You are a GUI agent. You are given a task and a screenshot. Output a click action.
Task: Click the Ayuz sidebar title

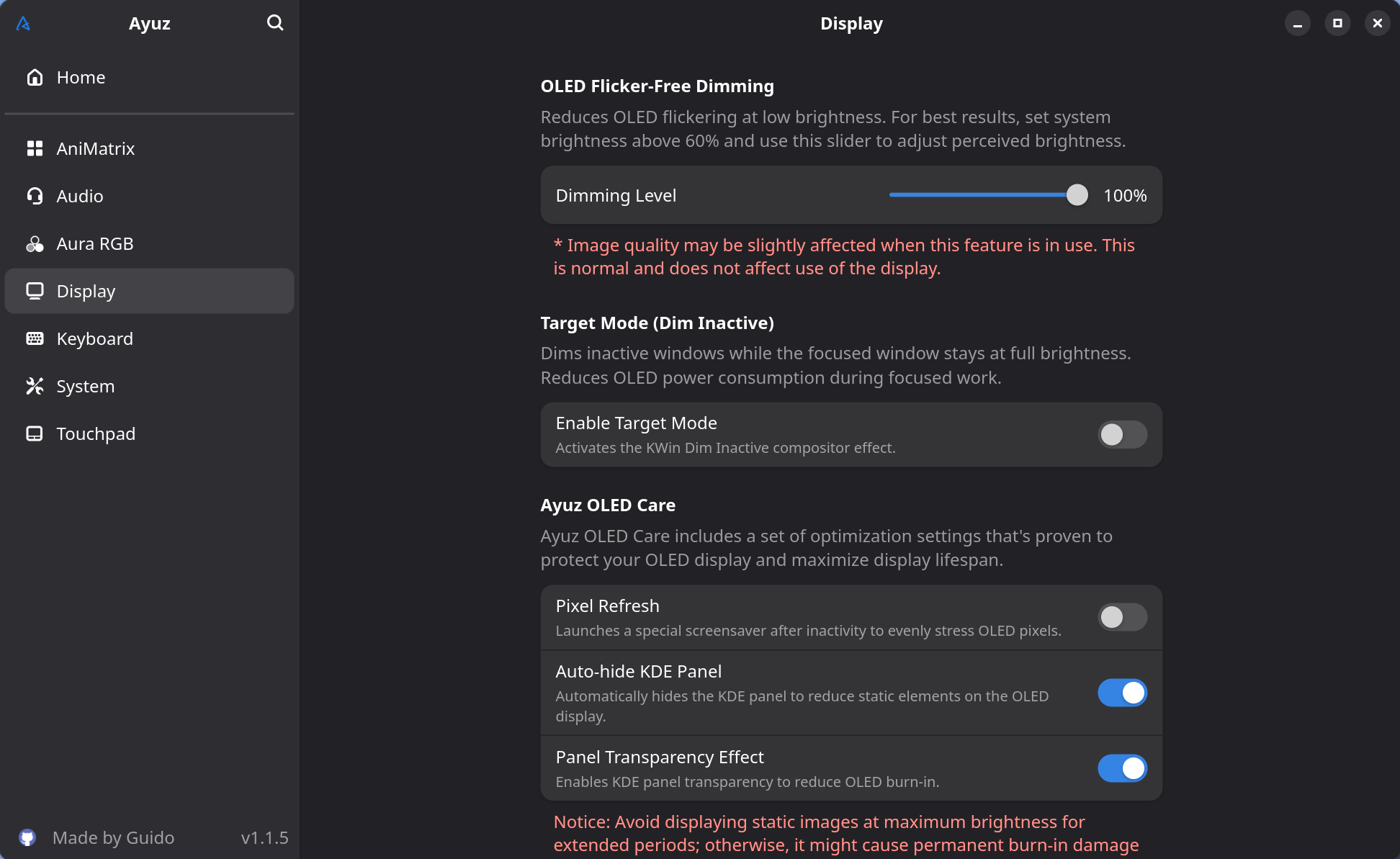tap(149, 23)
